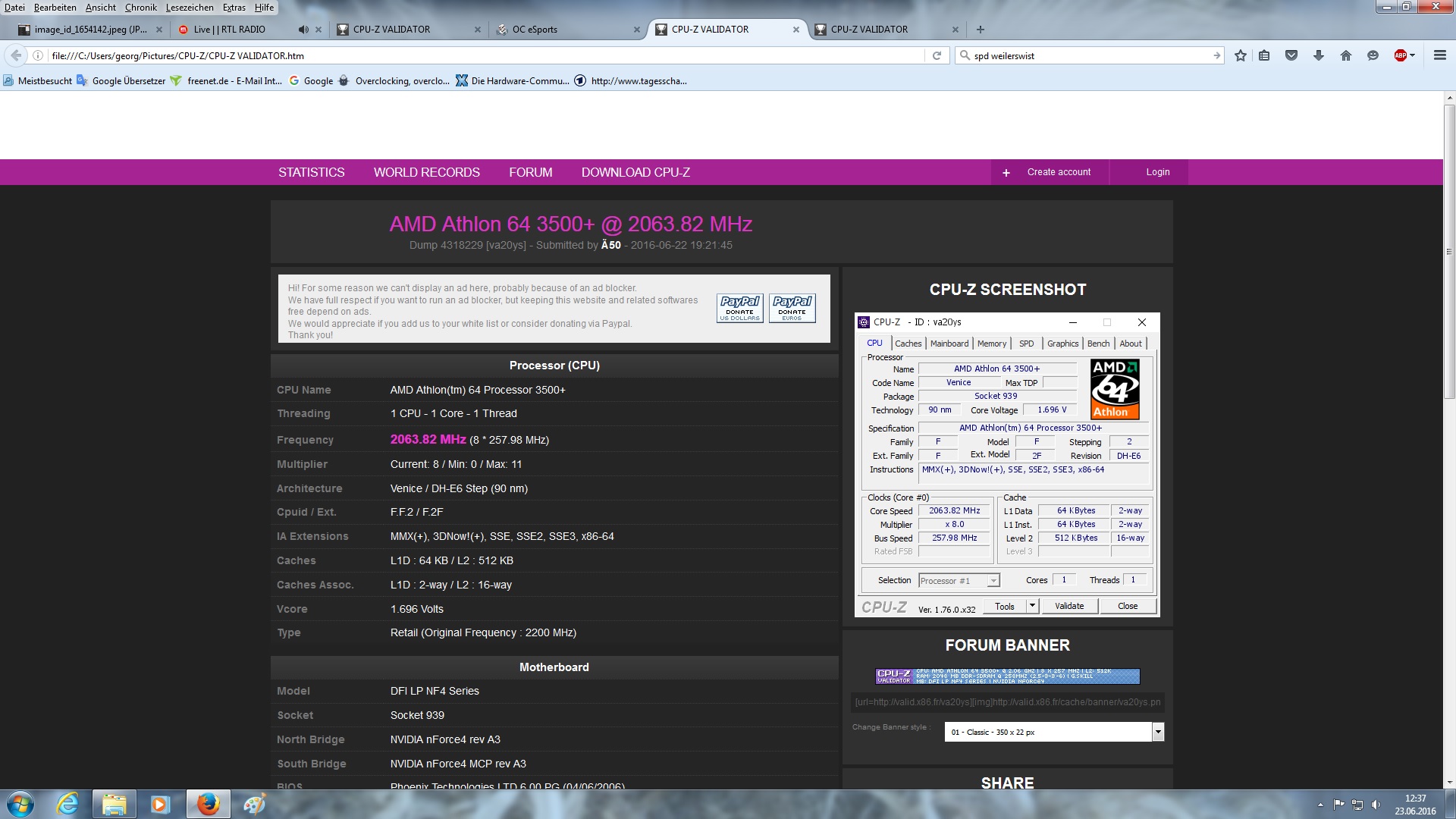Click the Create account button
The height and width of the screenshot is (819, 1456).
pos(1050,172)
